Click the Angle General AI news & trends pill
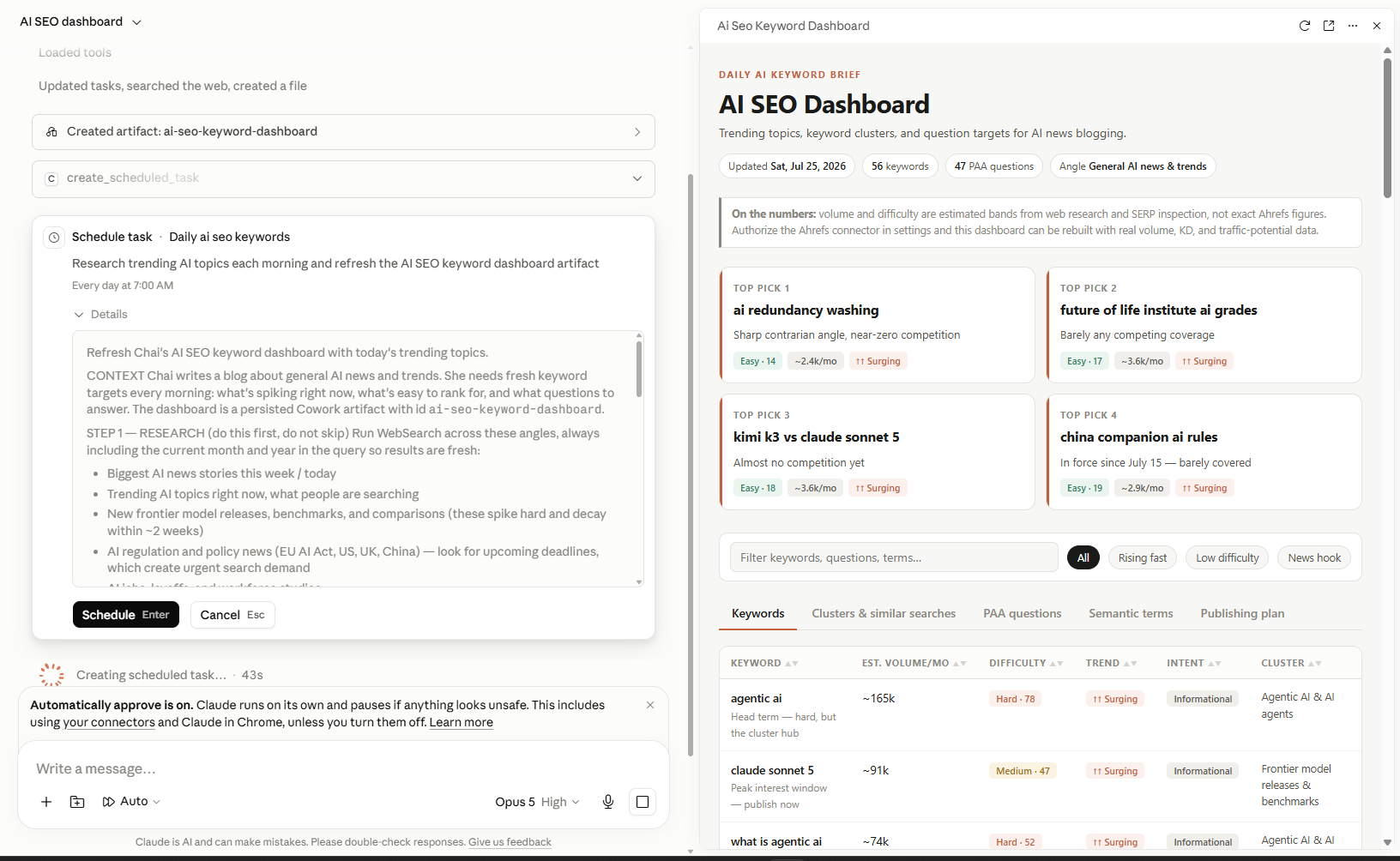 coord(1132,166)
